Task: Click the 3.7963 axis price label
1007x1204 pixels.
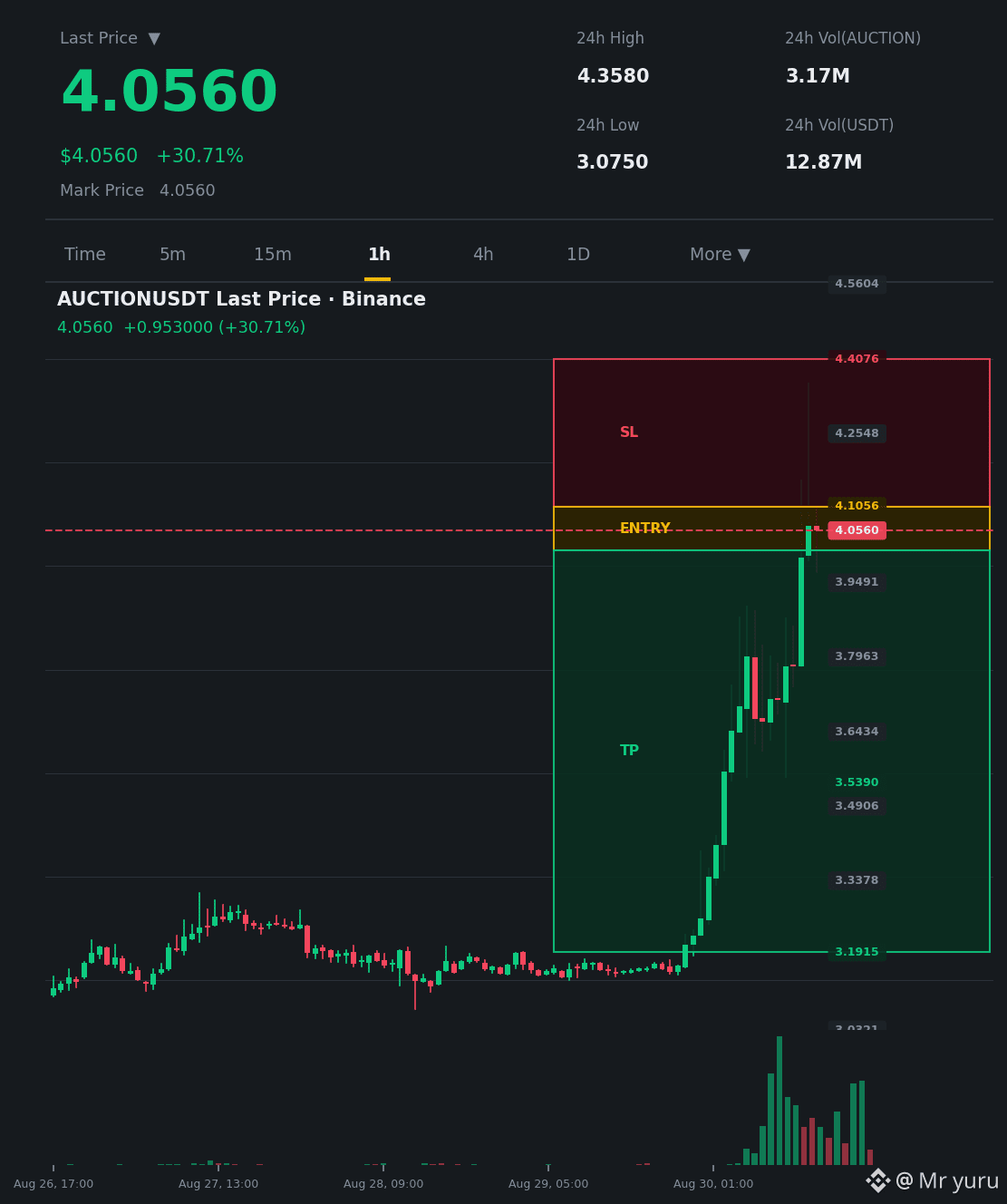Action: click(857, 656)
